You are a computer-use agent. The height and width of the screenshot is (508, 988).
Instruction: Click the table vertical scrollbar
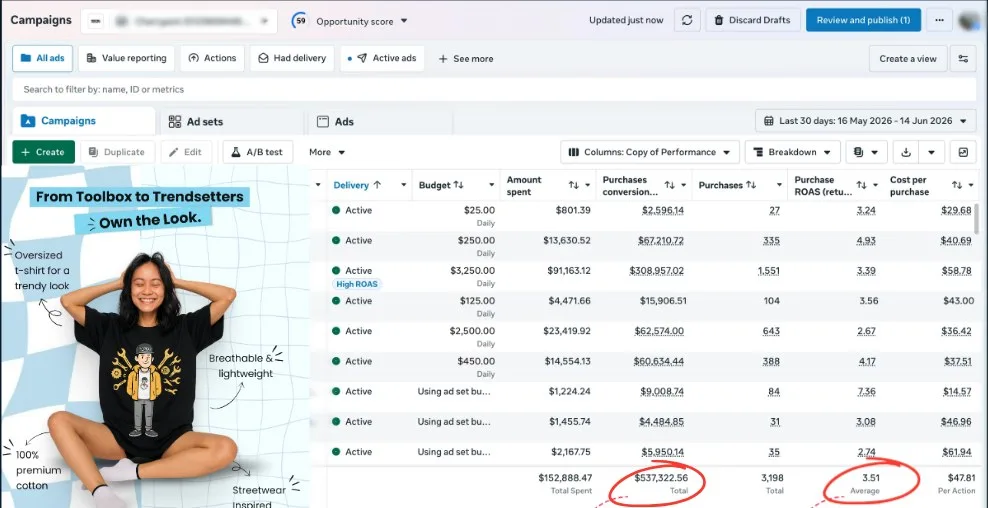tap(977, 219)
